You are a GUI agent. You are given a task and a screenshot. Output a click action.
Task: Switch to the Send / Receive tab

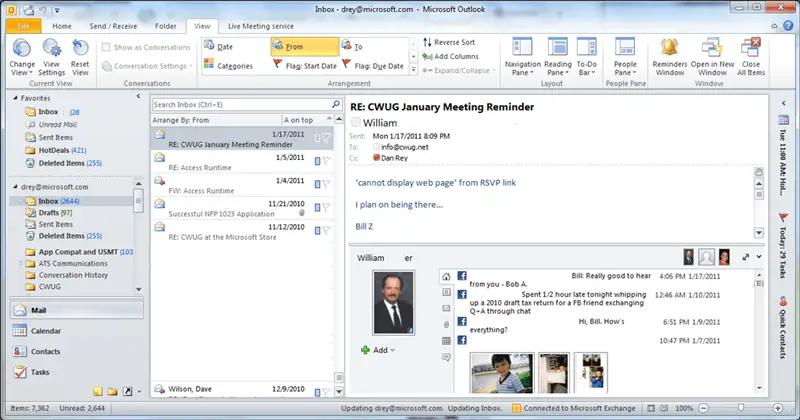[x=113, y=26]
